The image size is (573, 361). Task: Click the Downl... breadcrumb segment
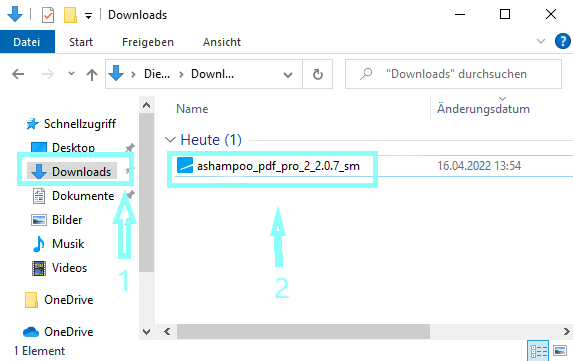212,74
